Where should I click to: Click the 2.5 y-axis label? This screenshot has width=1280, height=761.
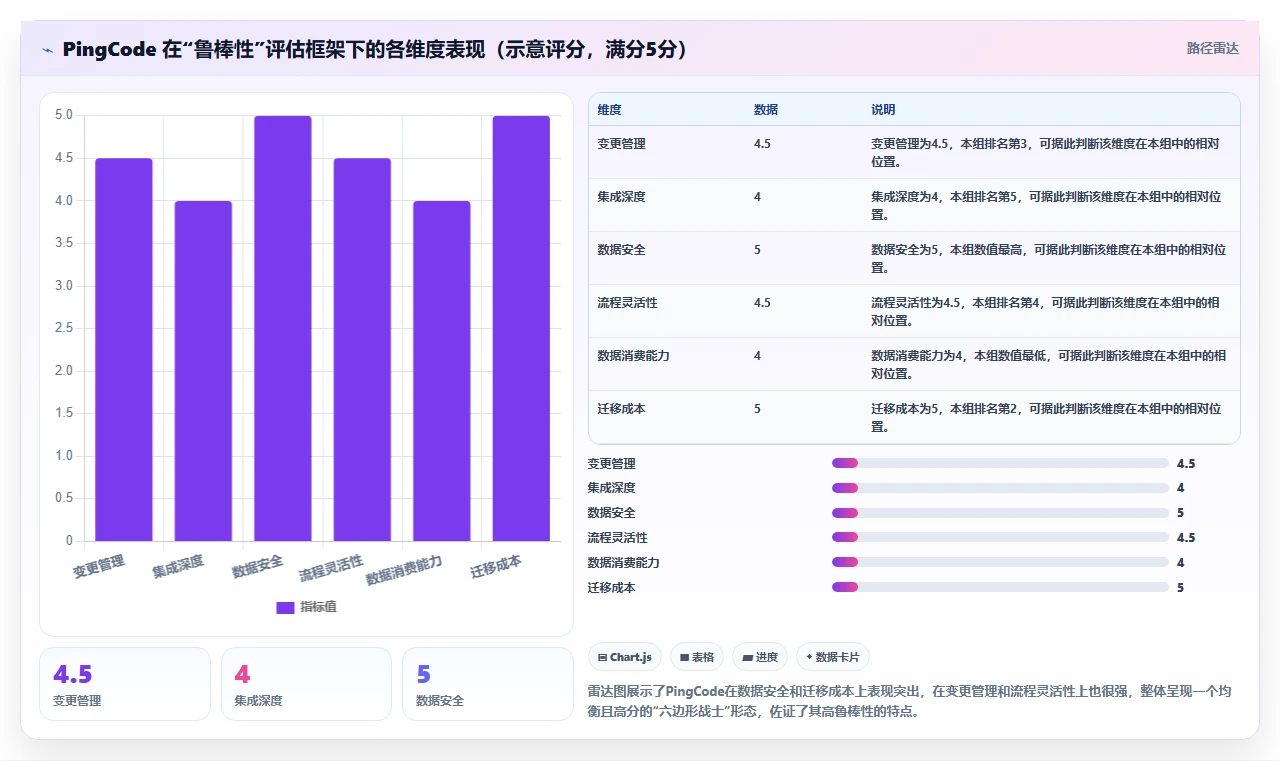(64, 328)
